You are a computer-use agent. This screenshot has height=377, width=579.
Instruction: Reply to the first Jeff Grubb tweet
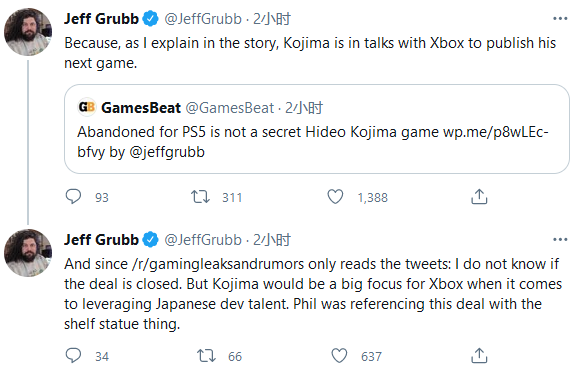pos(73,196)
